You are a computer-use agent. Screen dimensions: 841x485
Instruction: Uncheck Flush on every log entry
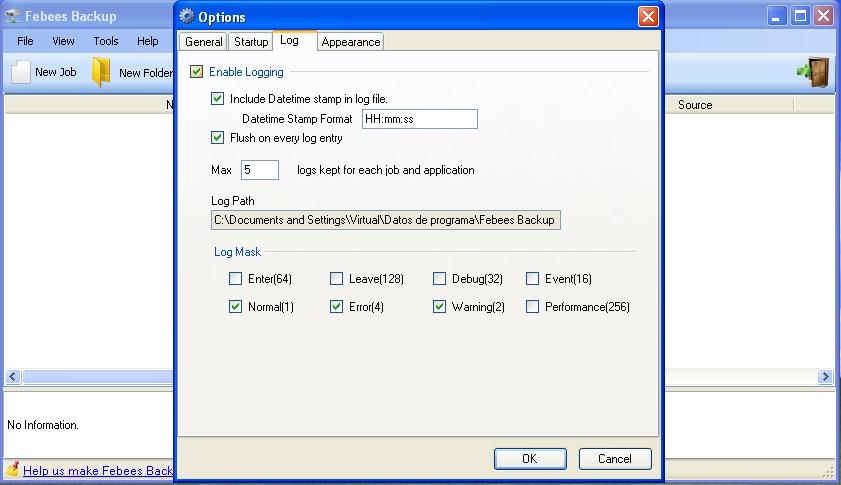point(217,137)
